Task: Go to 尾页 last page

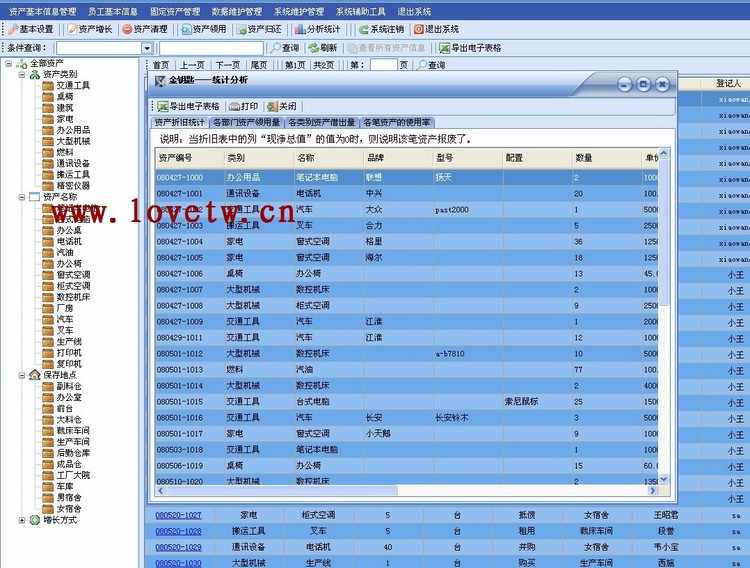Action: [x=259, y=65]
